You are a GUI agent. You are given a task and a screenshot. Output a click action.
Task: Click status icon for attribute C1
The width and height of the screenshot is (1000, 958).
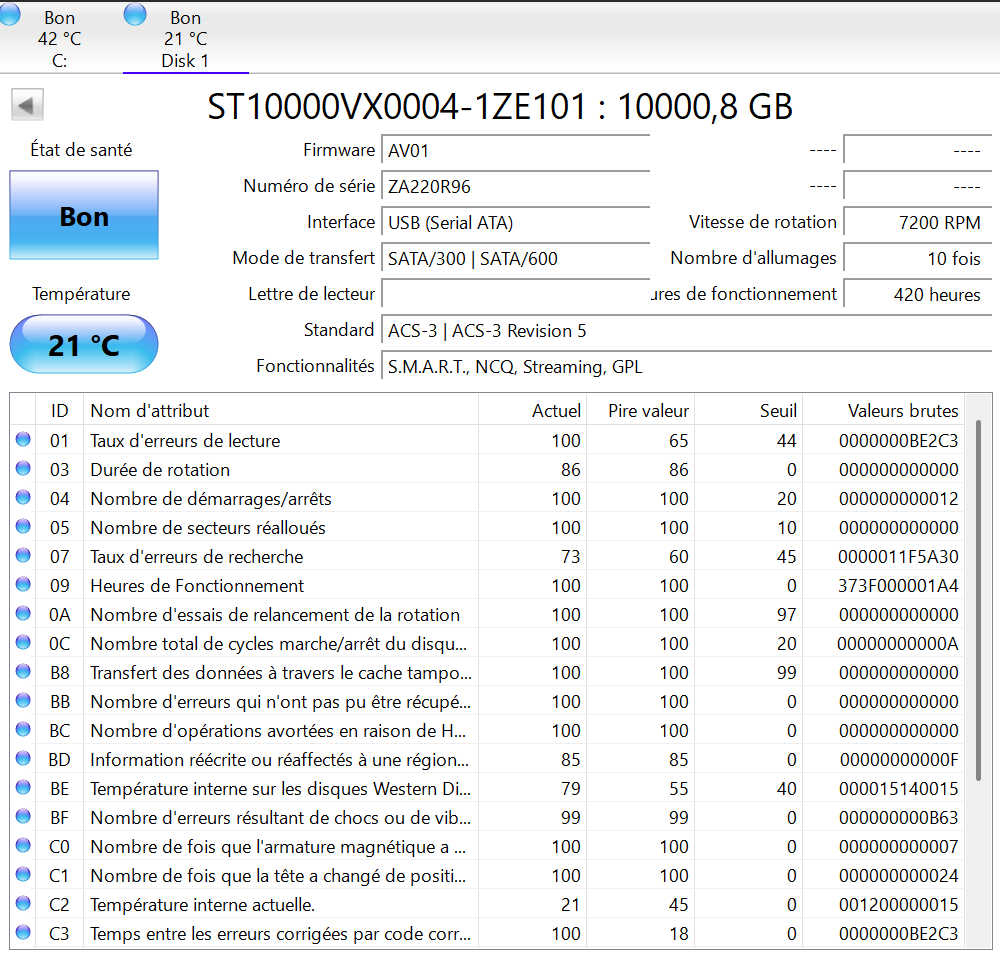coord(23,875)
